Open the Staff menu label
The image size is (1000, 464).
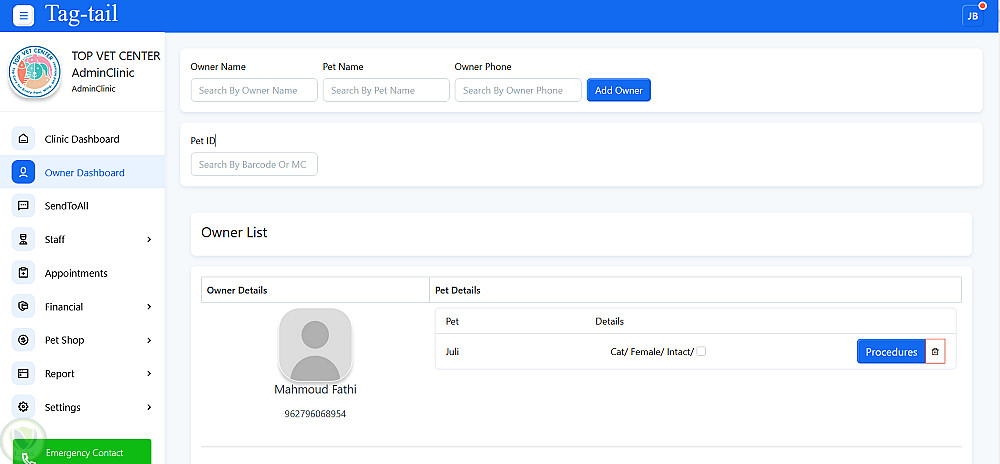55,240
